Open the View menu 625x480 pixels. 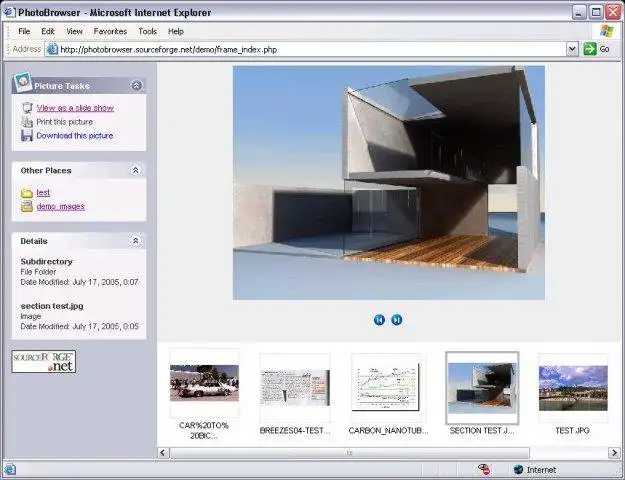tap(74, 31)
